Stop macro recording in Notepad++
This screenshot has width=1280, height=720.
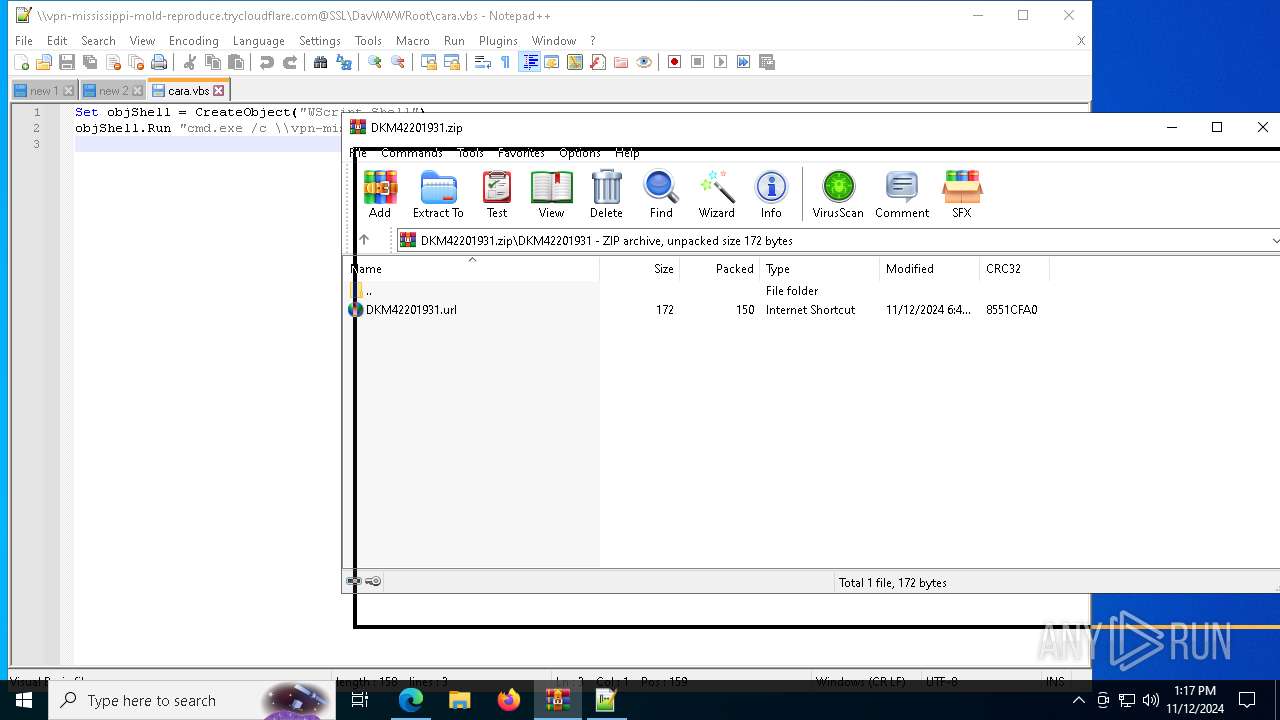pos(697,62)
